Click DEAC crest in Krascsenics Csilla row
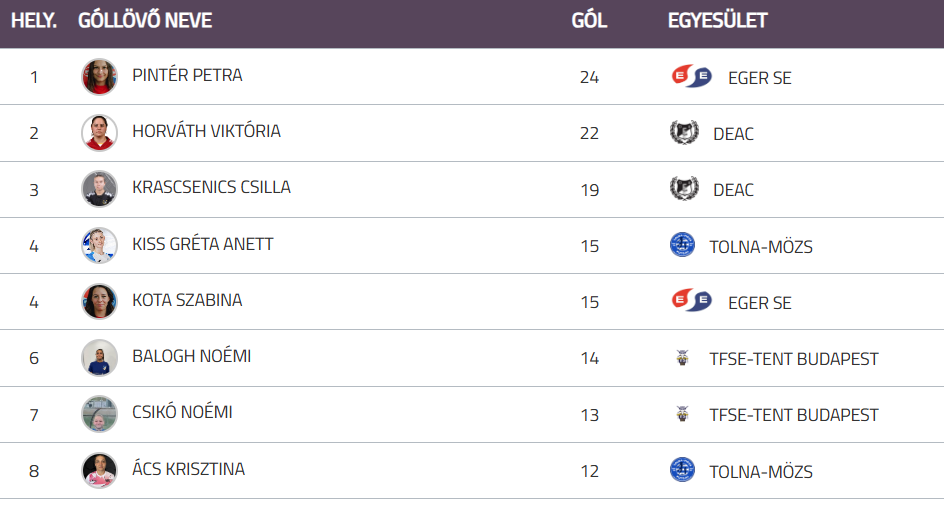This screenshot has height=506, width=944. (x=684, y=189)
